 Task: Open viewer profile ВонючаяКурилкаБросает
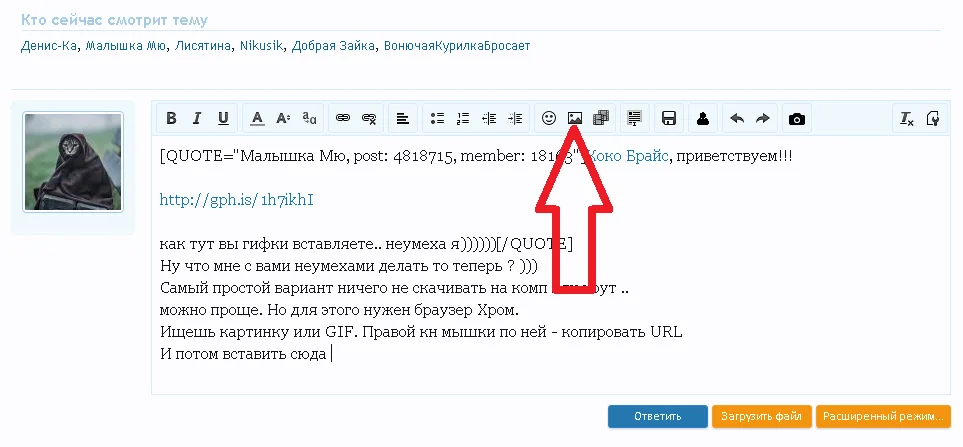click(x=457, y=46)
